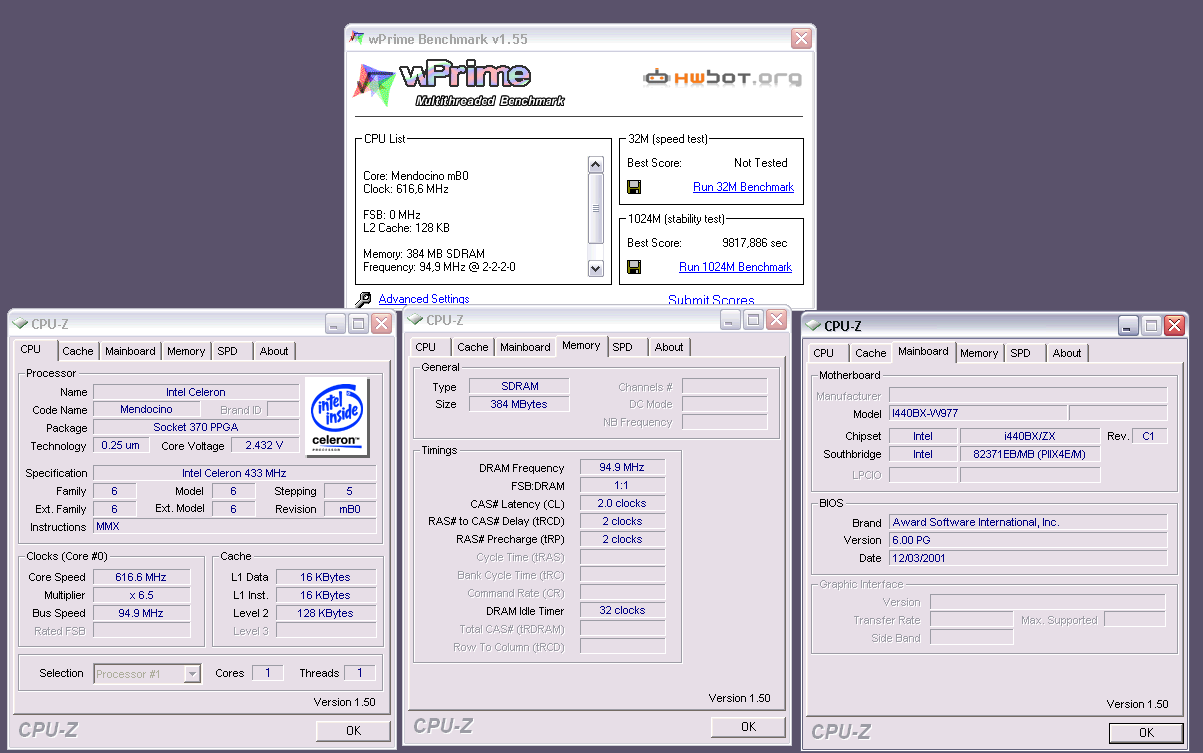Select SPD tab in right CPU-Z window
The height and width of the screenshot is (753, 1203).
[x=1021, y=353]
